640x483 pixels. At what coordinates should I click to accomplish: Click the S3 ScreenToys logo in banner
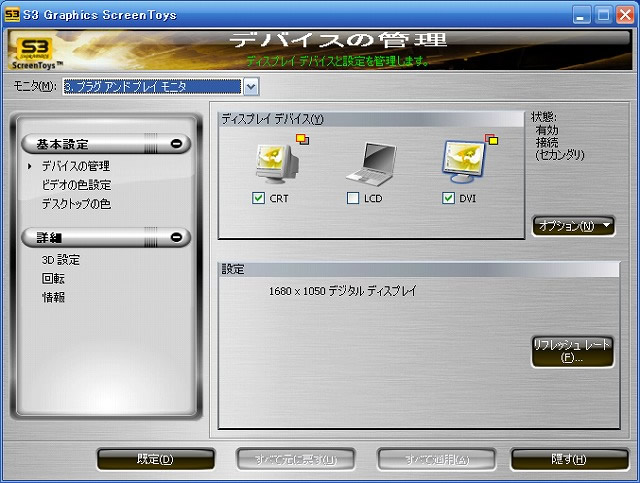pyautogui.click(x=36, y=53)
